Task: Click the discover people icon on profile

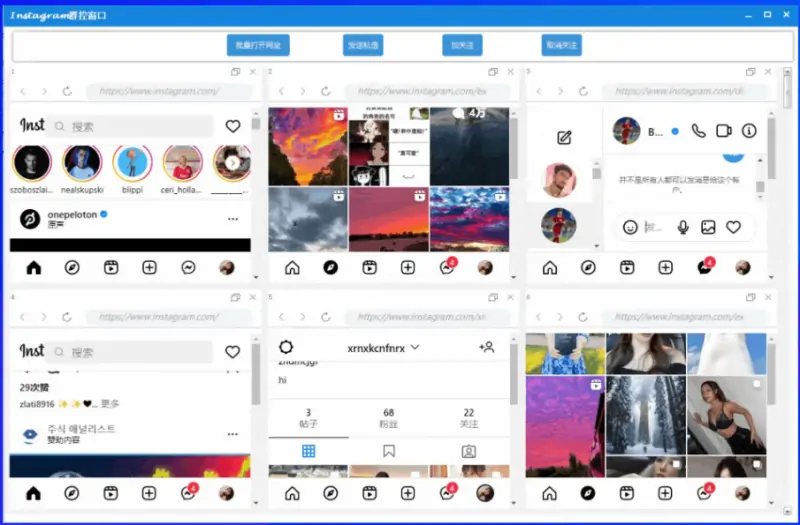Action: 487,347
